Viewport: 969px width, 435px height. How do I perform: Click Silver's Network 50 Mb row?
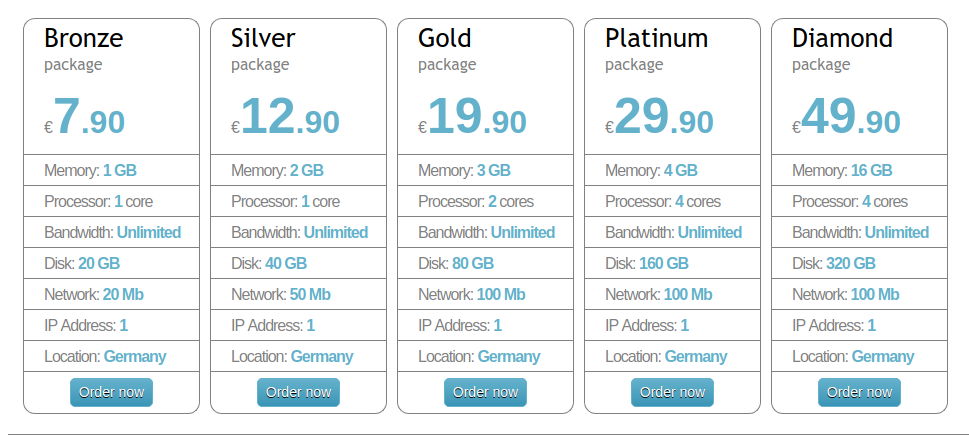coord(298,294)
